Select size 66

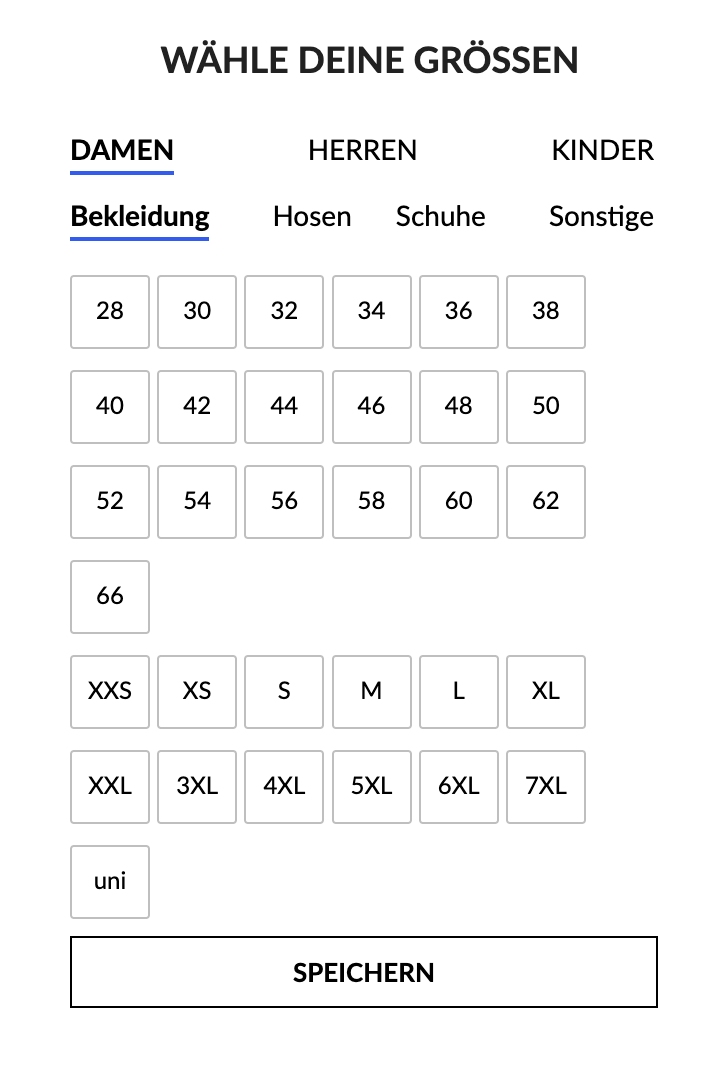coord(110,597)
